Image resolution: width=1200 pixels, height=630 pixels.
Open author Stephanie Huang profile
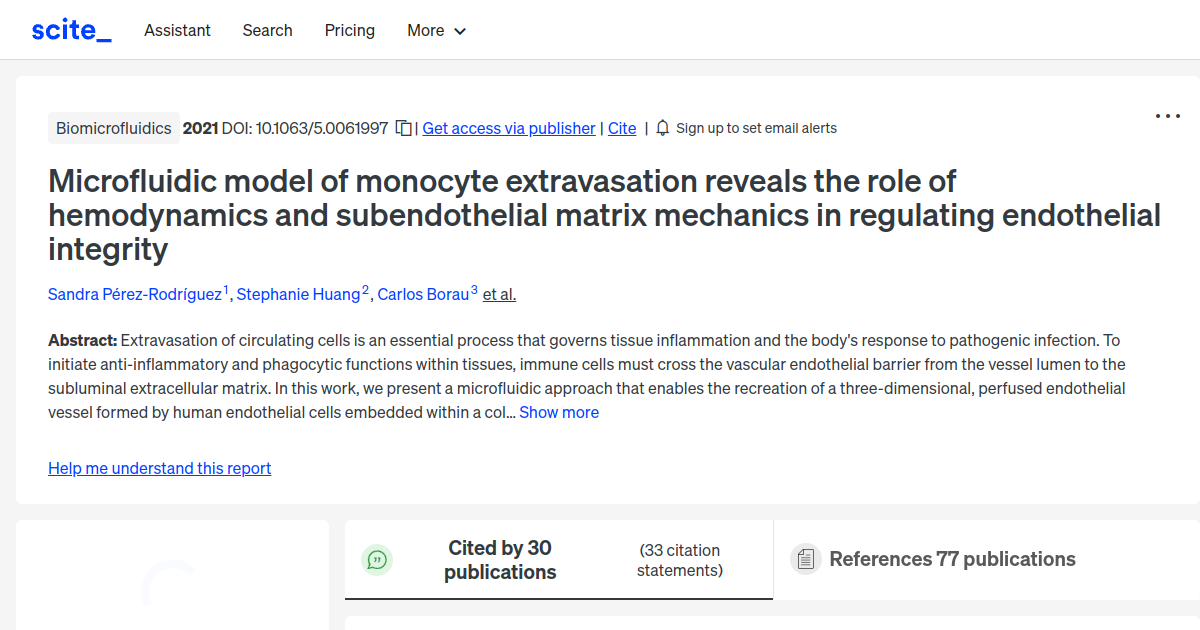coord(298,294)
